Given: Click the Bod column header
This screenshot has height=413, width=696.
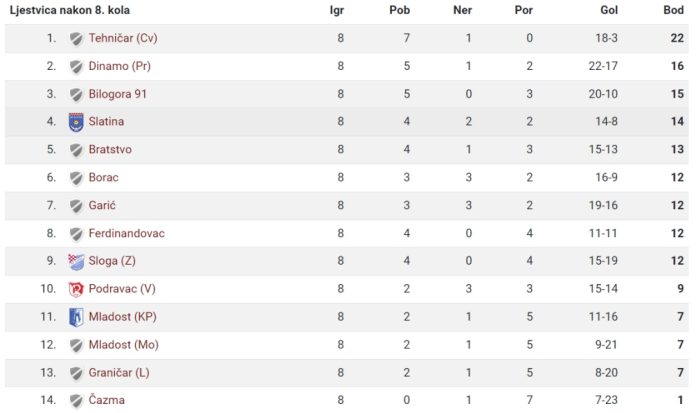Looking at the screenshot, I should point(673,10).
